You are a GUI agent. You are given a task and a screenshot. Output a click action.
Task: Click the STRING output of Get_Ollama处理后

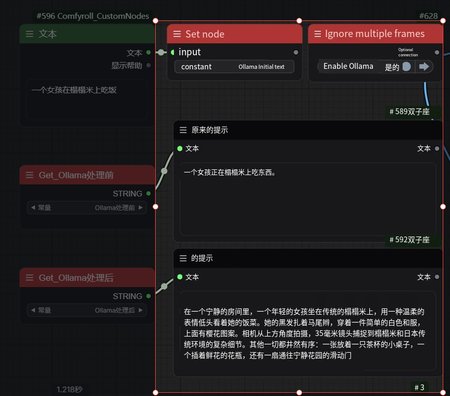149,296
